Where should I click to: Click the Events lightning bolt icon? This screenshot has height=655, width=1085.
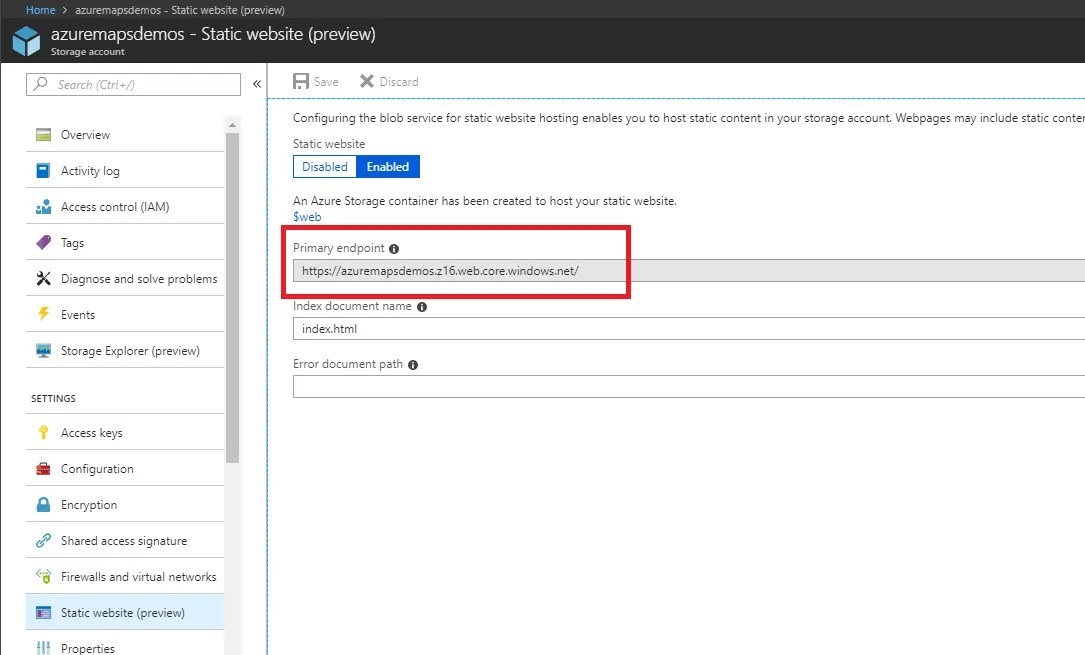[43, 314]
